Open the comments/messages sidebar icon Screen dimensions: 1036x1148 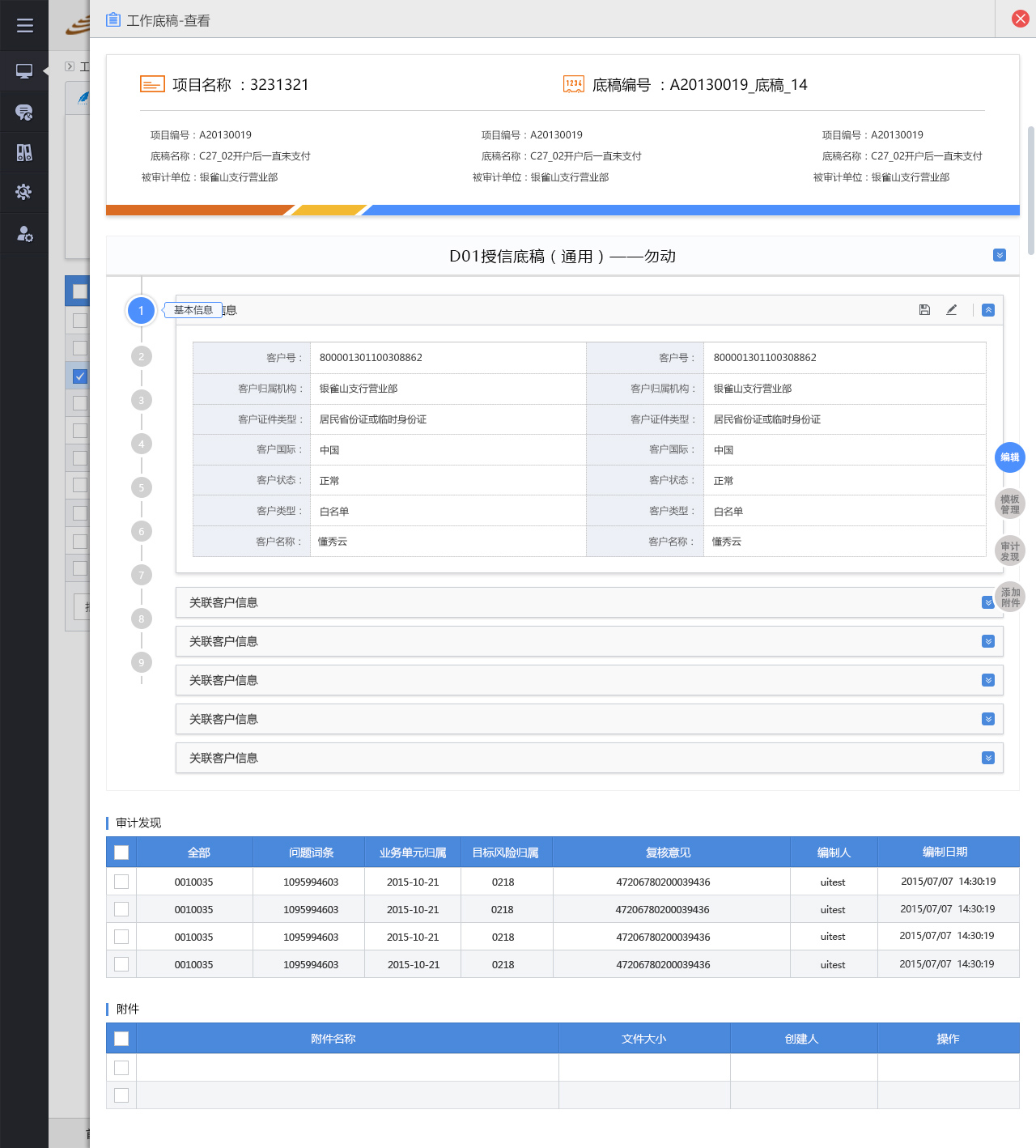(x=24, y=112)
